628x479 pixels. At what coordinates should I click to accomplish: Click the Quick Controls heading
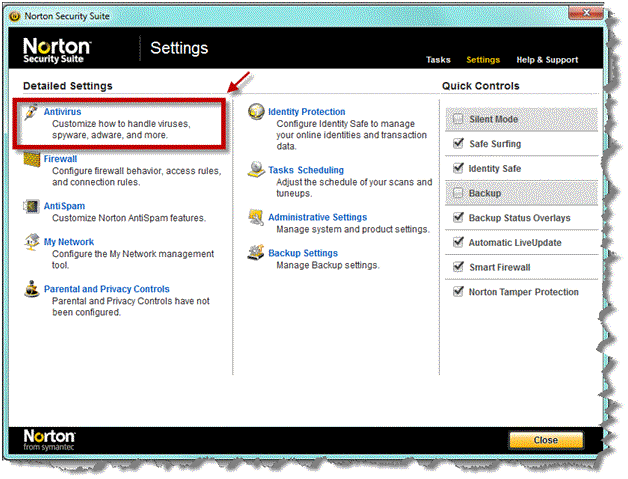pyautogui.click(x=481, y=86)
